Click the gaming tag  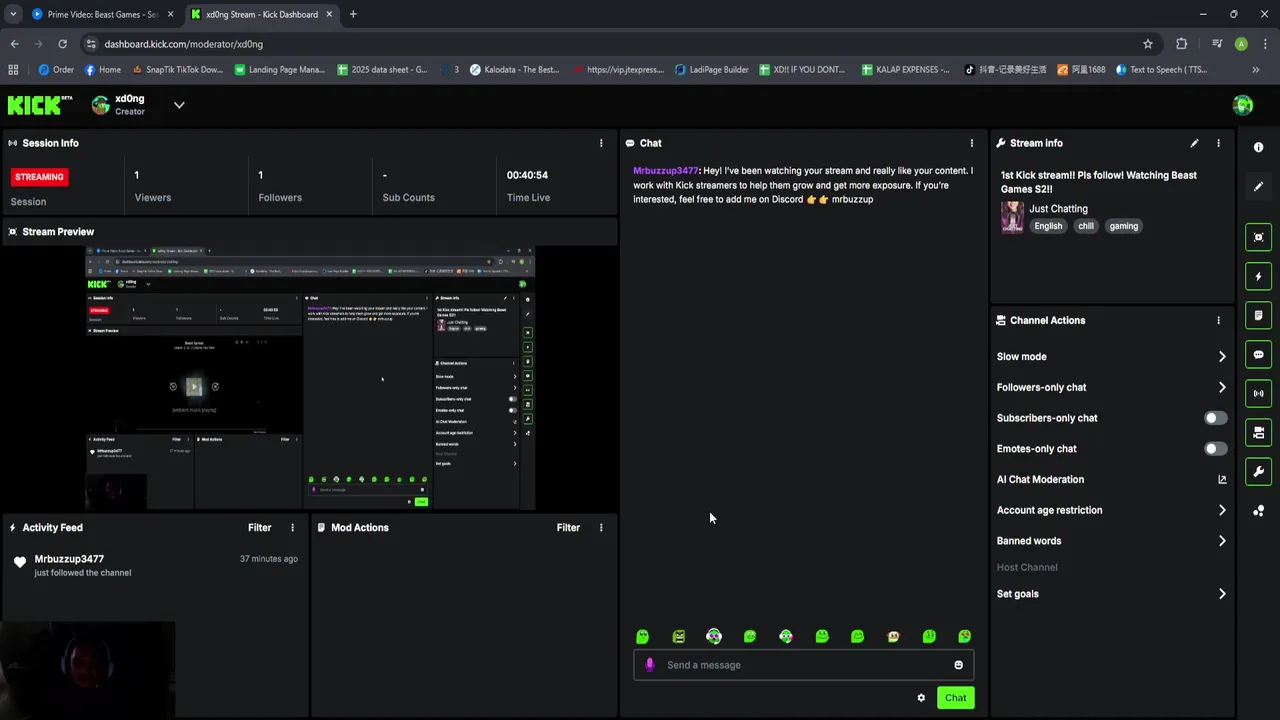(1123, 226)
